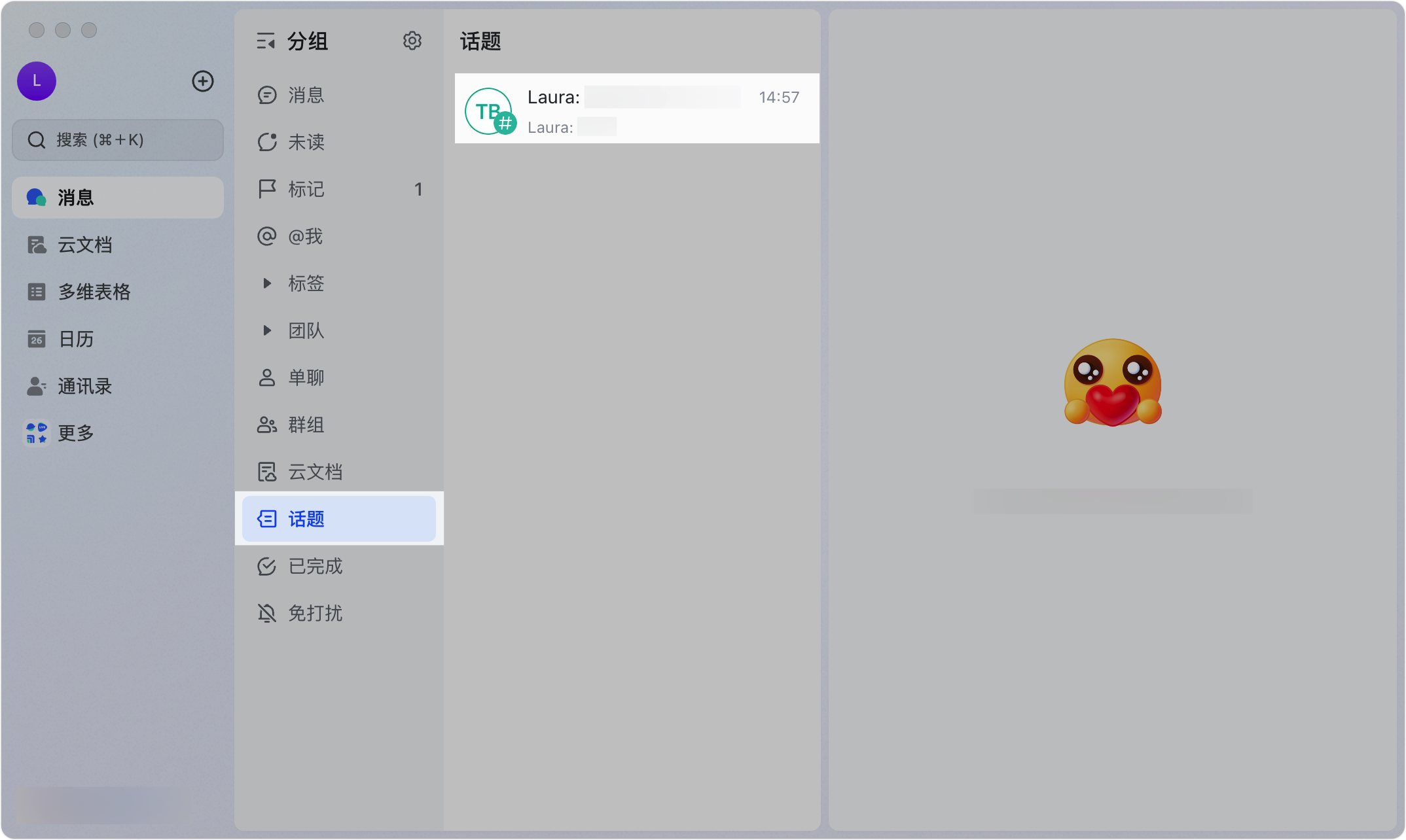The width and height of the screenshot is (1406, 840).
Task: Select the 未读 unread filter
Action: (306, 142)
